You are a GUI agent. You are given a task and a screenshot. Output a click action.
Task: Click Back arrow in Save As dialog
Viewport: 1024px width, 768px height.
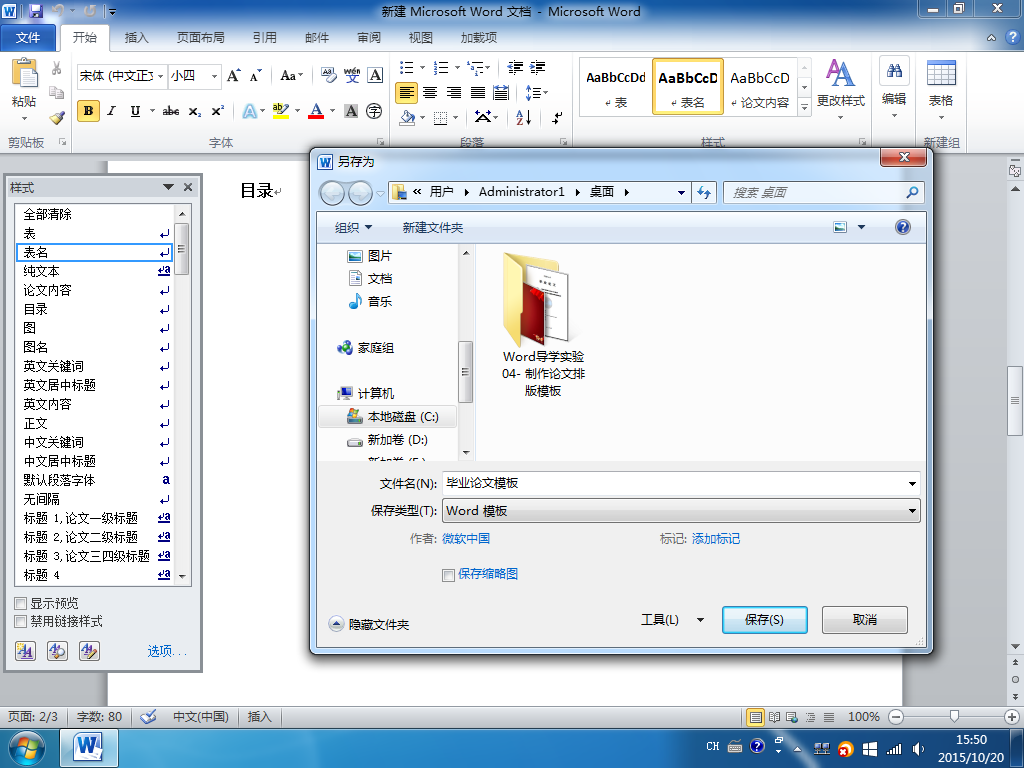[x=332, y=193]
